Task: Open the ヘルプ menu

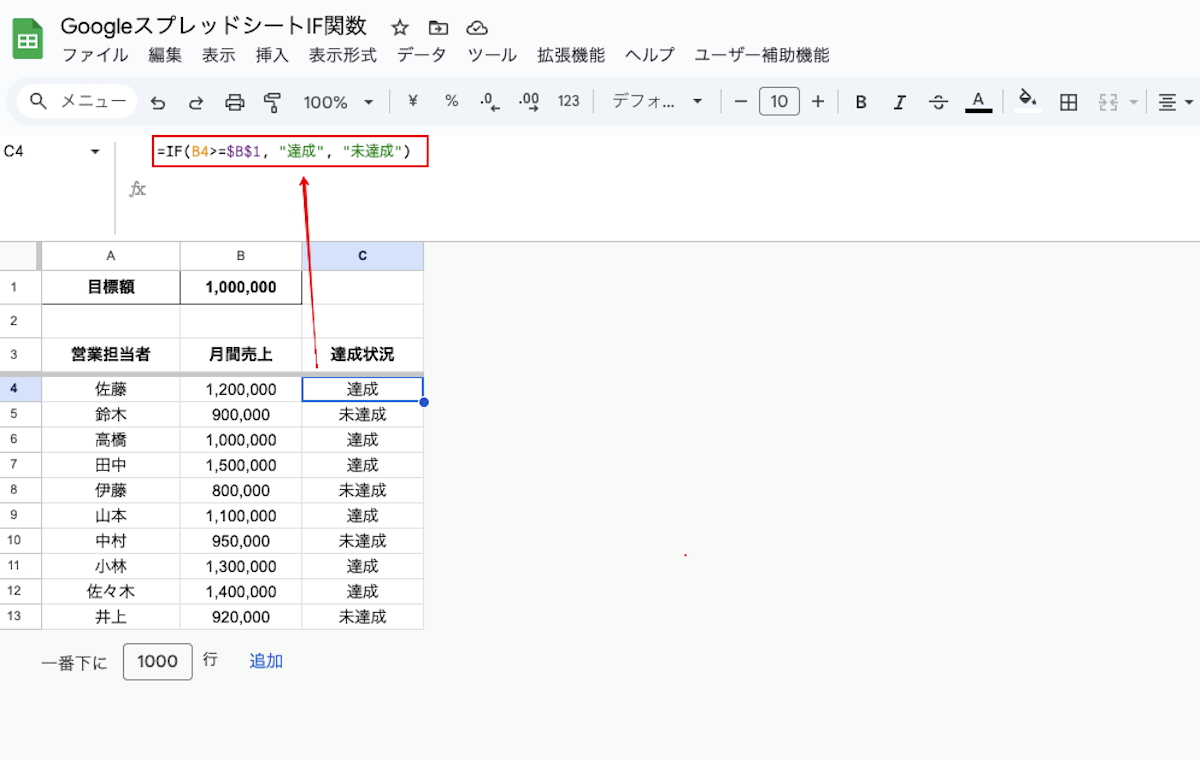Action: pos(650,55)
